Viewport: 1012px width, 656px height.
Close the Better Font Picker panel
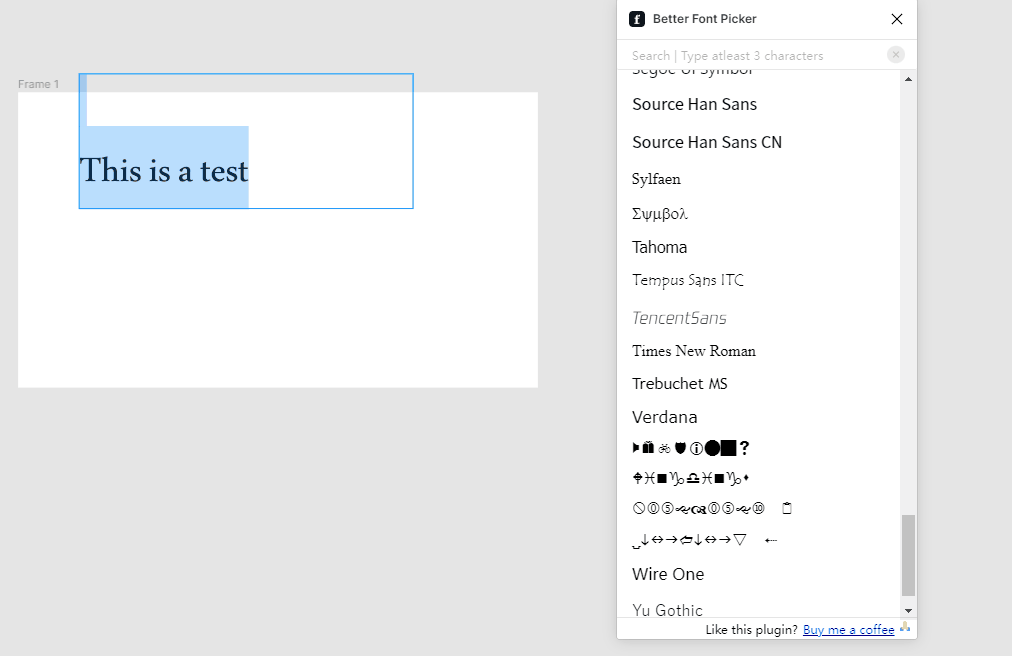click(897, 19)
